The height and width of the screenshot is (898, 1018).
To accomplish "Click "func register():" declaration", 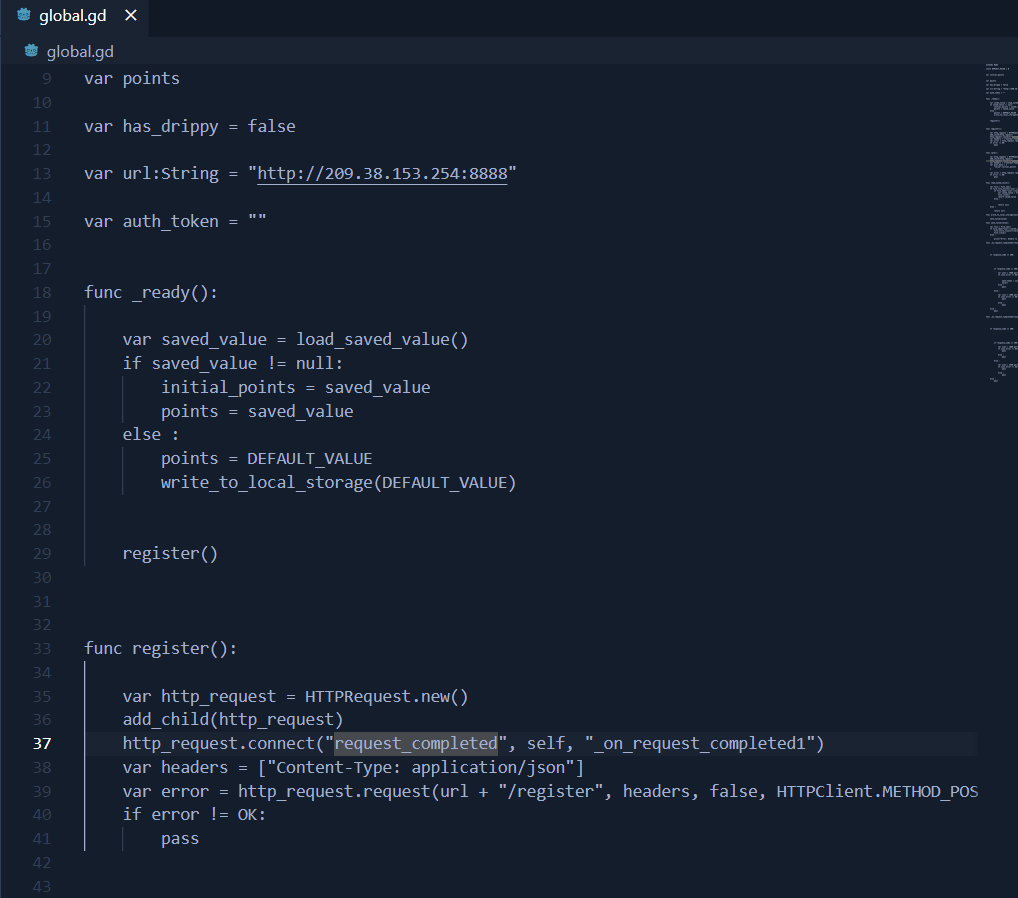I will click(160, 649).
